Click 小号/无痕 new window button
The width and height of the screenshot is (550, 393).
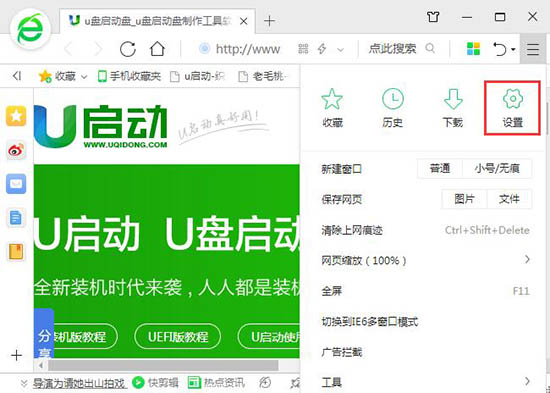497,169
